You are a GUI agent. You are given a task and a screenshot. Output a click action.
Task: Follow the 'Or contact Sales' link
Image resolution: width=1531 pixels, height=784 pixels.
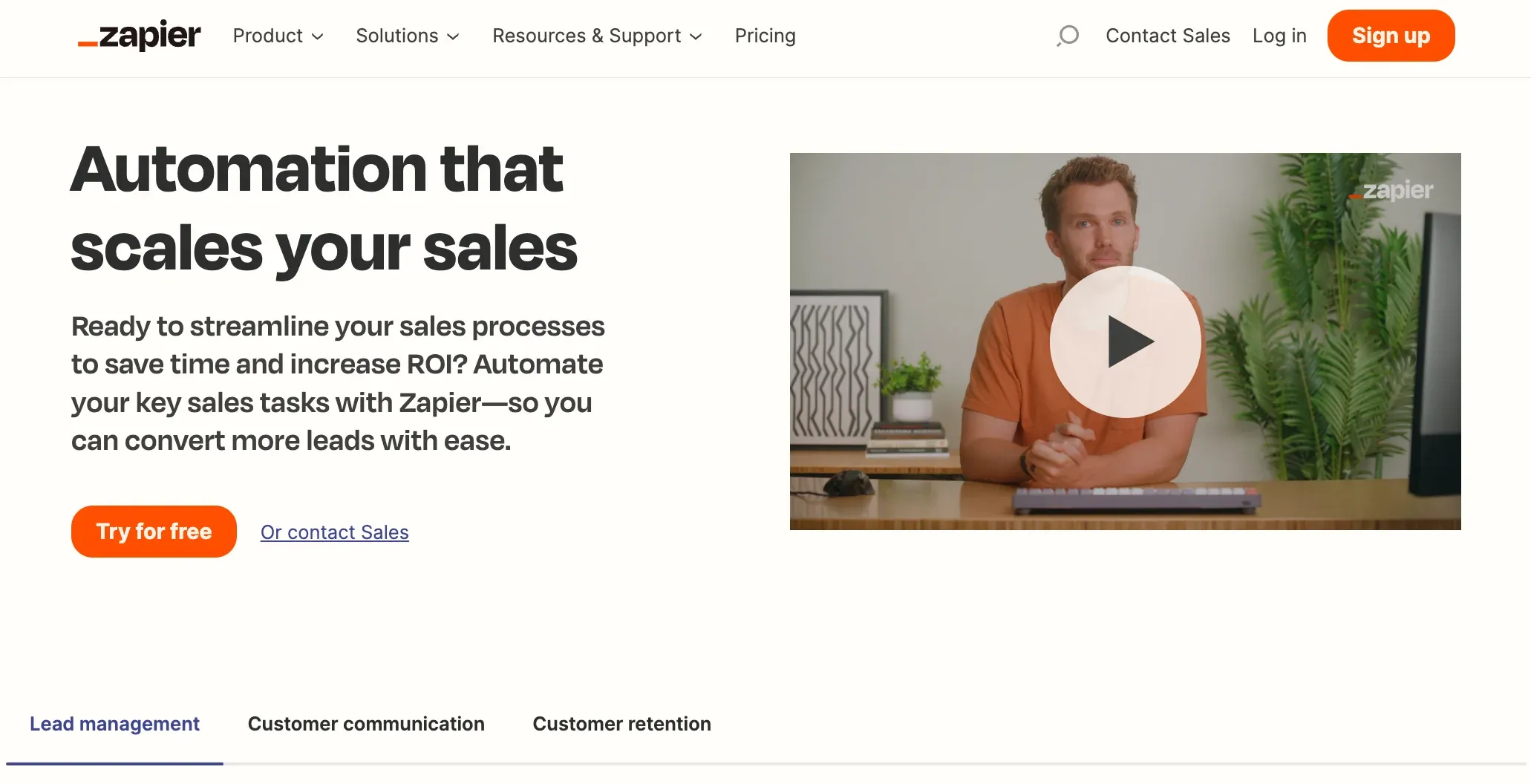point(335,532)
